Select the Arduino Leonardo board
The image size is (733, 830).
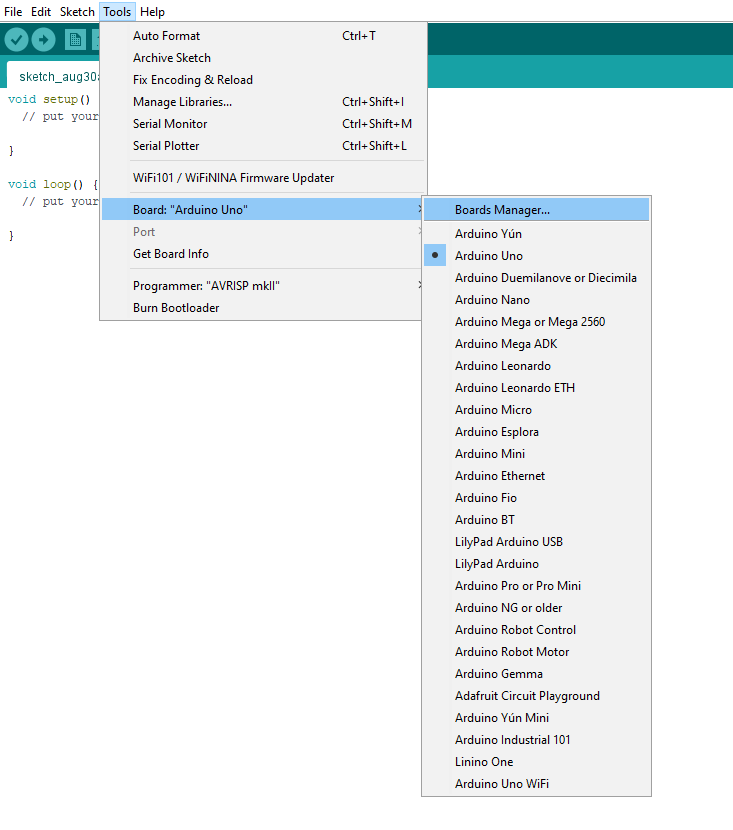(x=537, y=366)
